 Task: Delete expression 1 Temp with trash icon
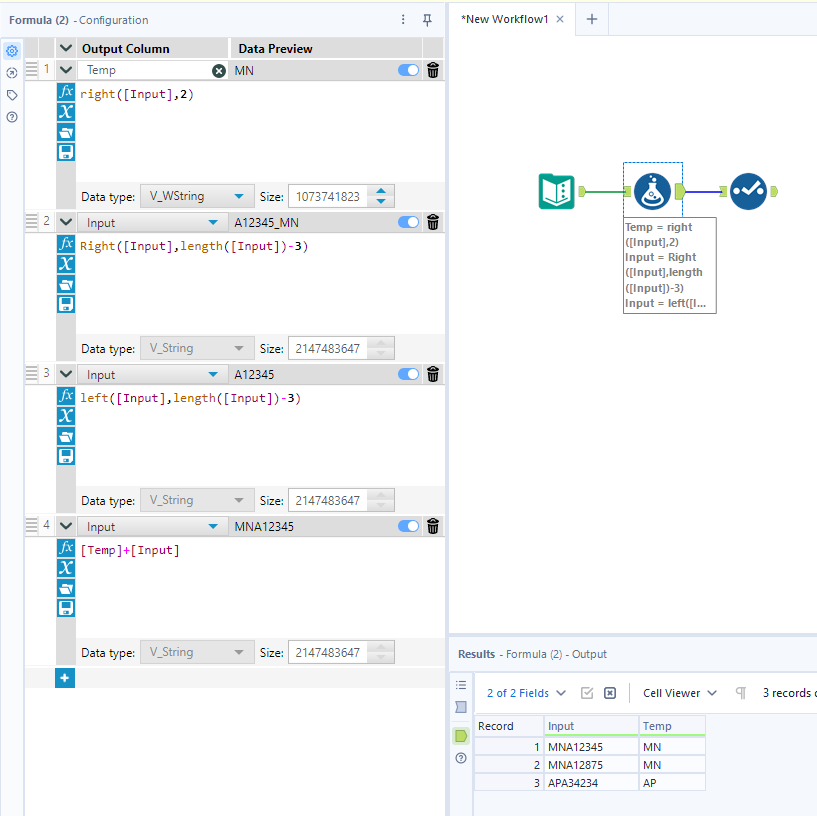(x=432, y=70)
